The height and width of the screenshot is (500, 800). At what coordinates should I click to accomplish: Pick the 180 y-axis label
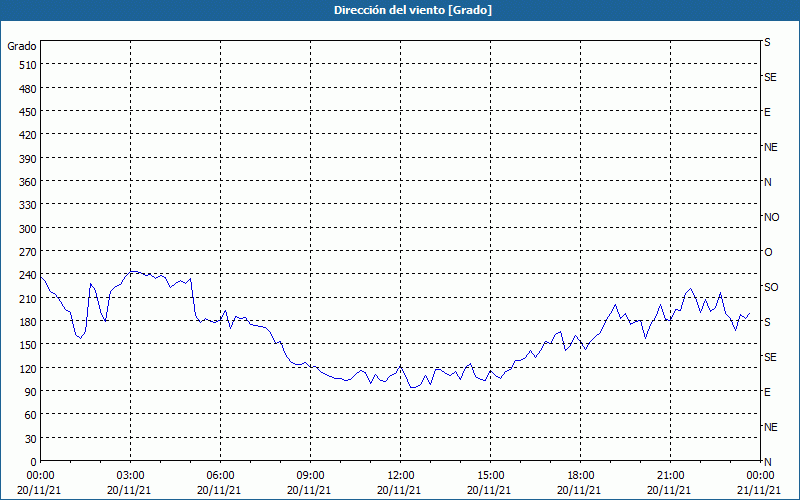coord(28,322)
